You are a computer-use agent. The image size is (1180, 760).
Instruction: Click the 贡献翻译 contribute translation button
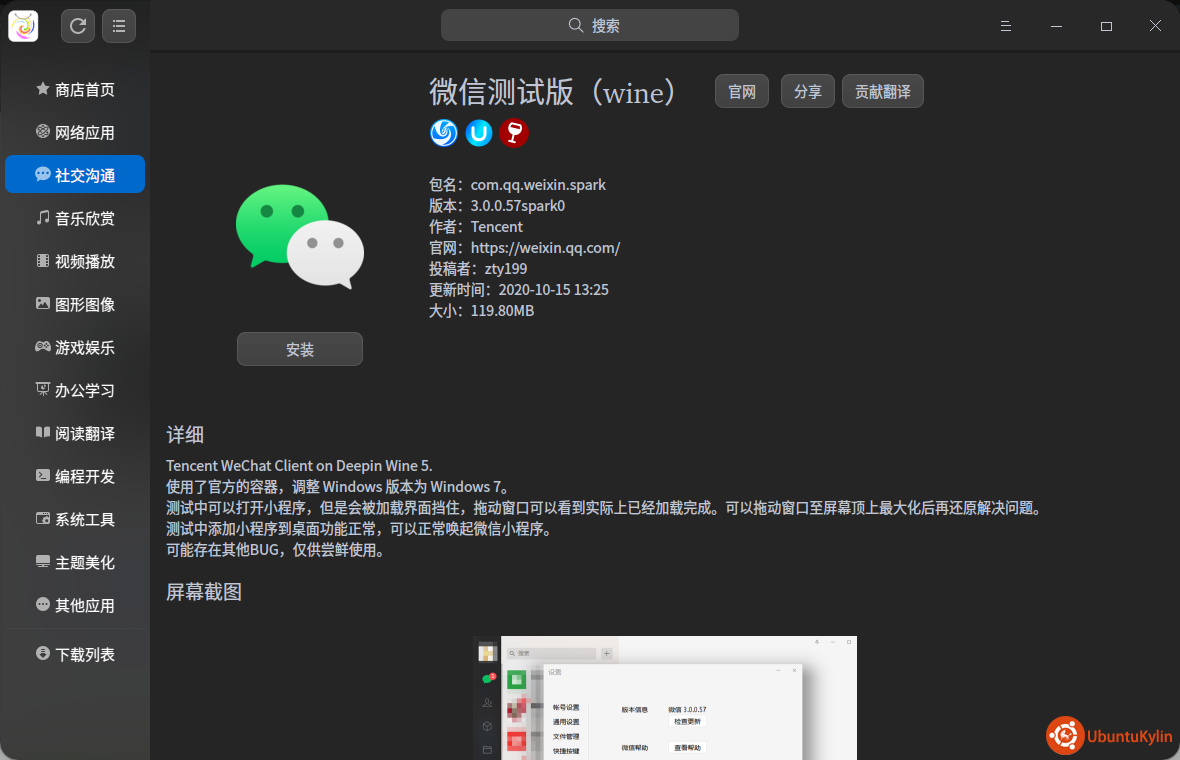coord(882,92)
